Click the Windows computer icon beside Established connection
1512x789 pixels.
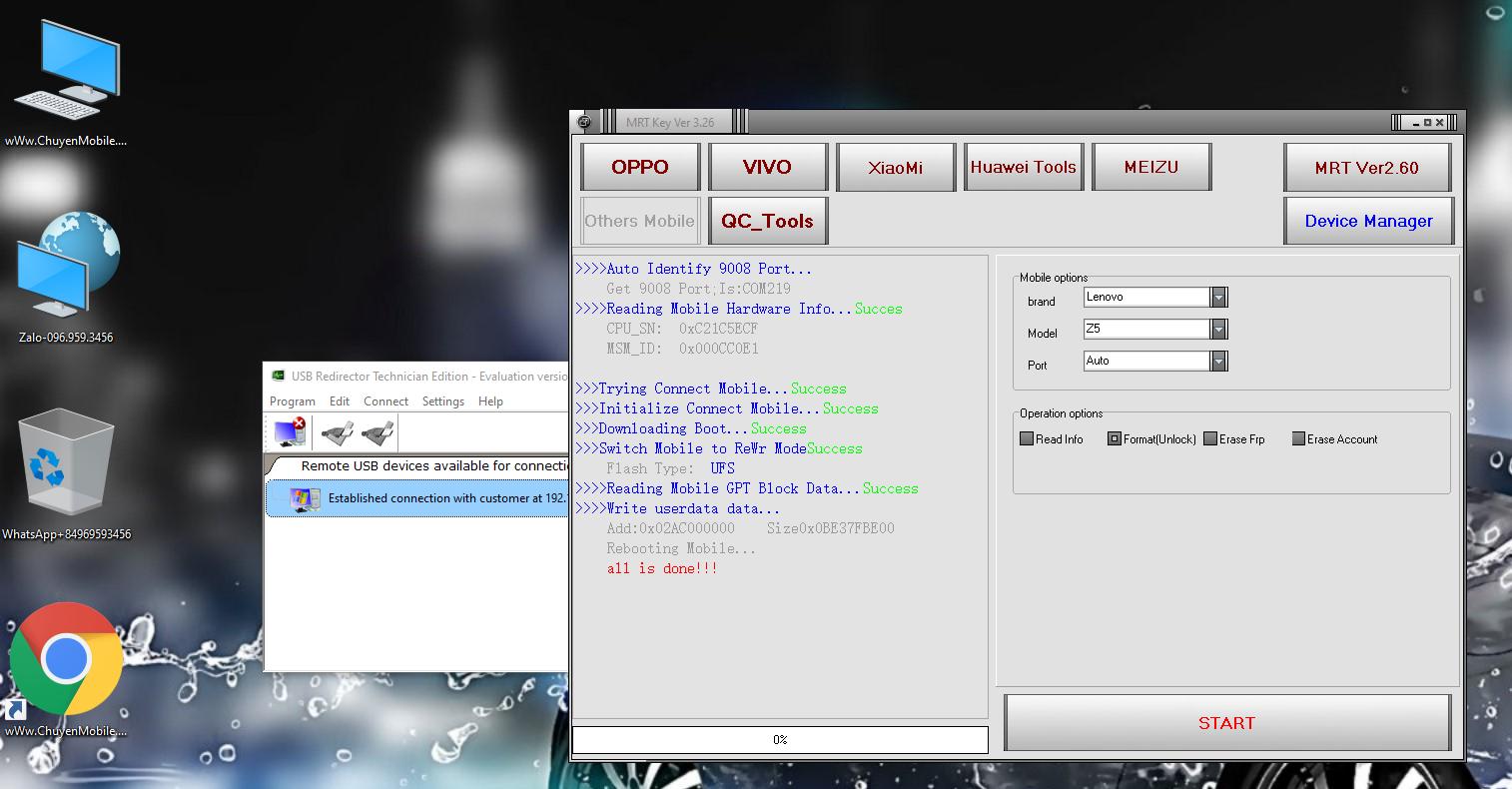tap(305, 498)
